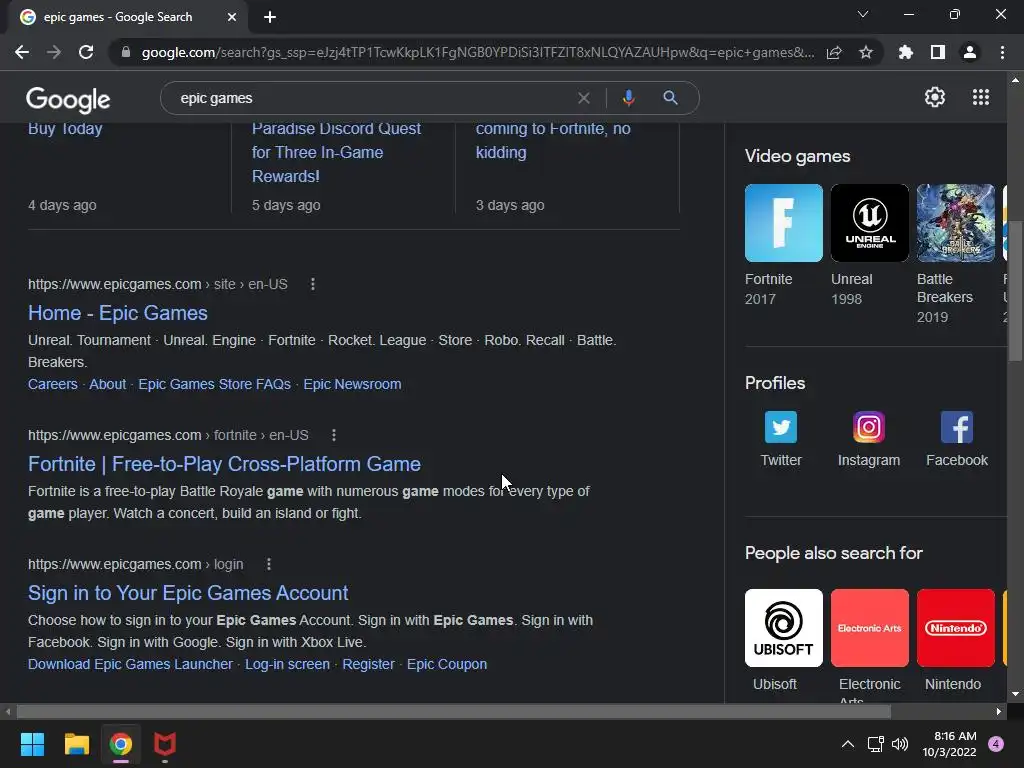This screenshot has width=1024, height=768.
Task: Open the Paradise Discord Quest news story
Action: [336, 152]
